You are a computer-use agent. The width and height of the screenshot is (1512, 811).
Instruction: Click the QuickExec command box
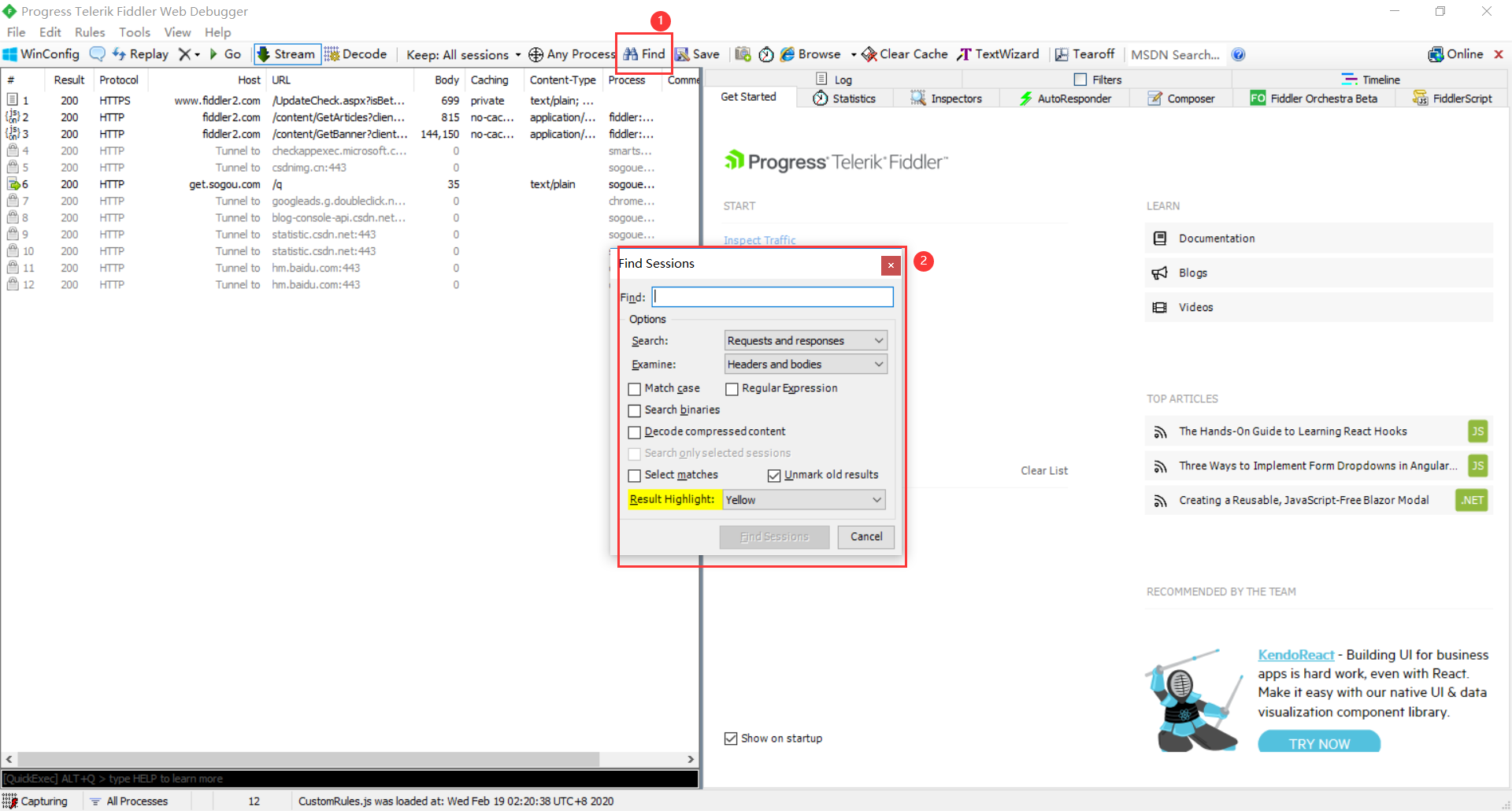[x=350, y=779]
